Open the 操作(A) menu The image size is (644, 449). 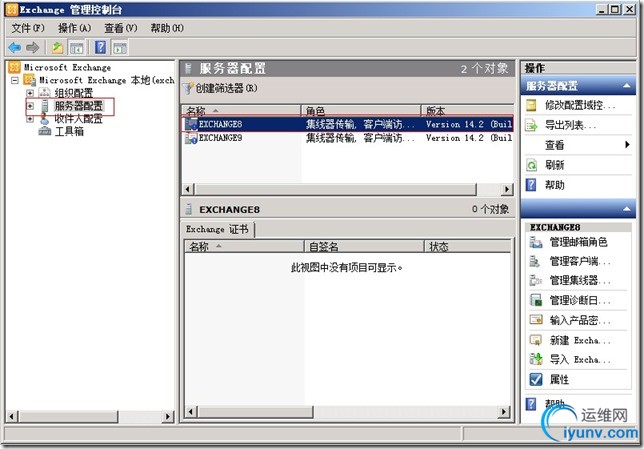pyautogui.click(x=74, y=28)
